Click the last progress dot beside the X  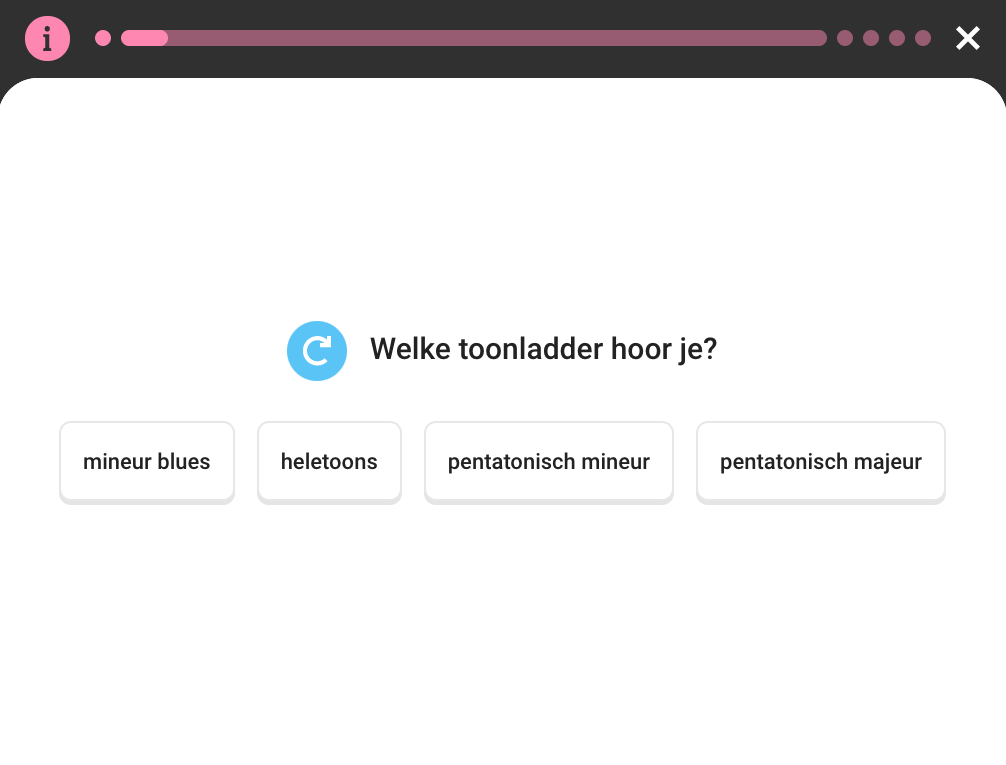923,38
